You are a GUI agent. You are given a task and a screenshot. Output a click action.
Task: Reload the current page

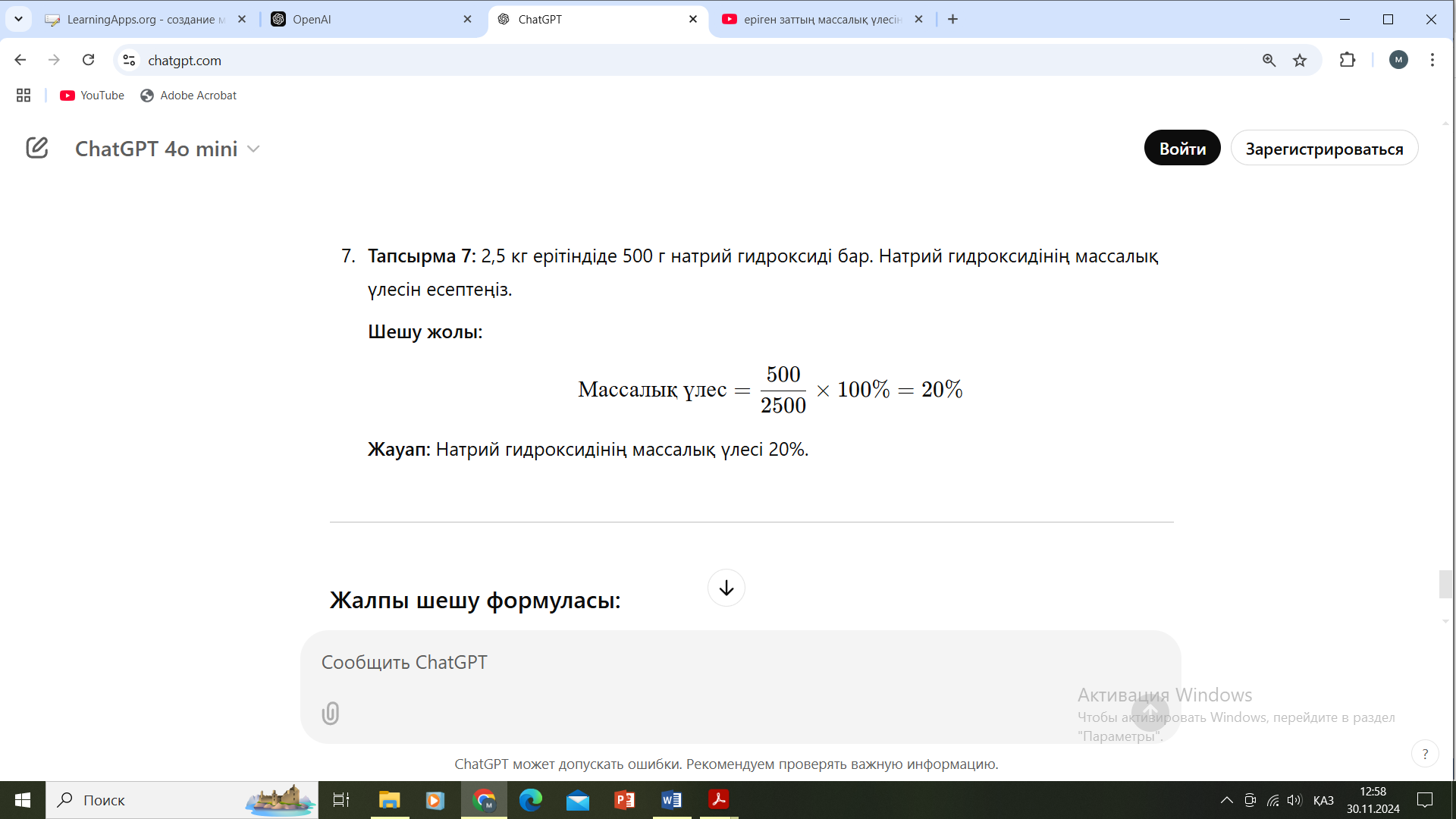click(89, 61)
